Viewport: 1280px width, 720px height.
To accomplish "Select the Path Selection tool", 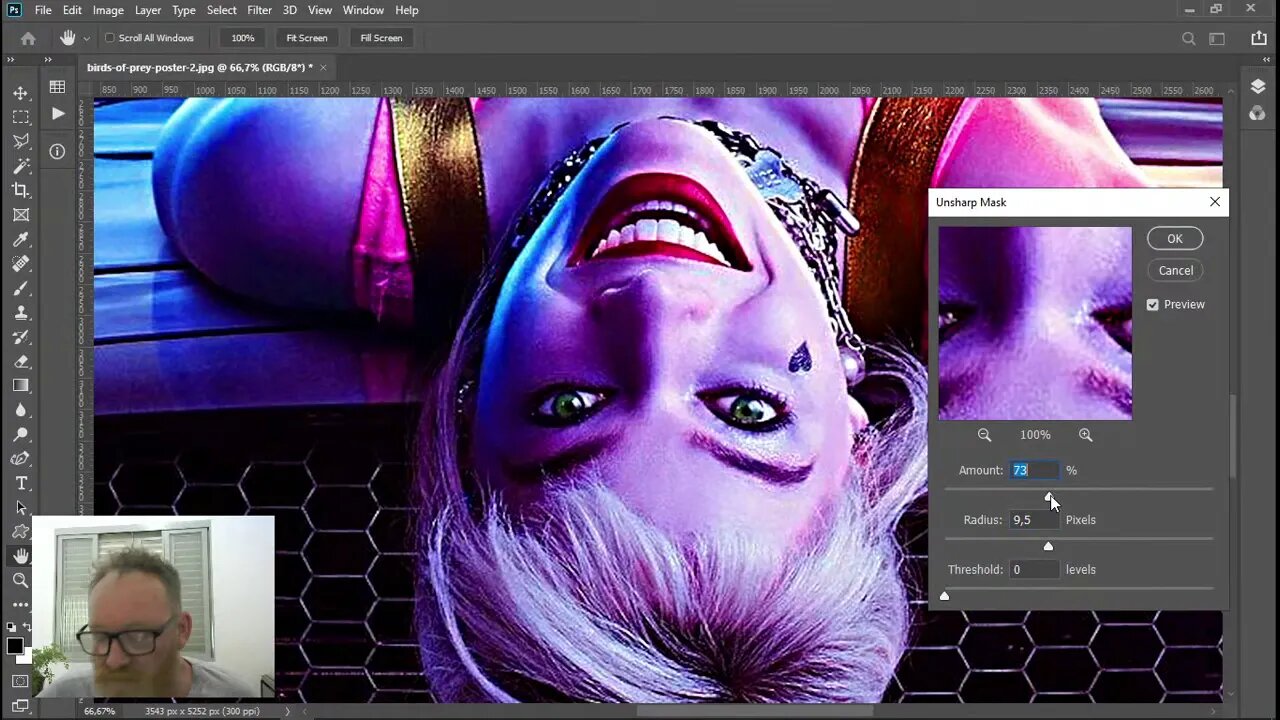I will point(21,508).
